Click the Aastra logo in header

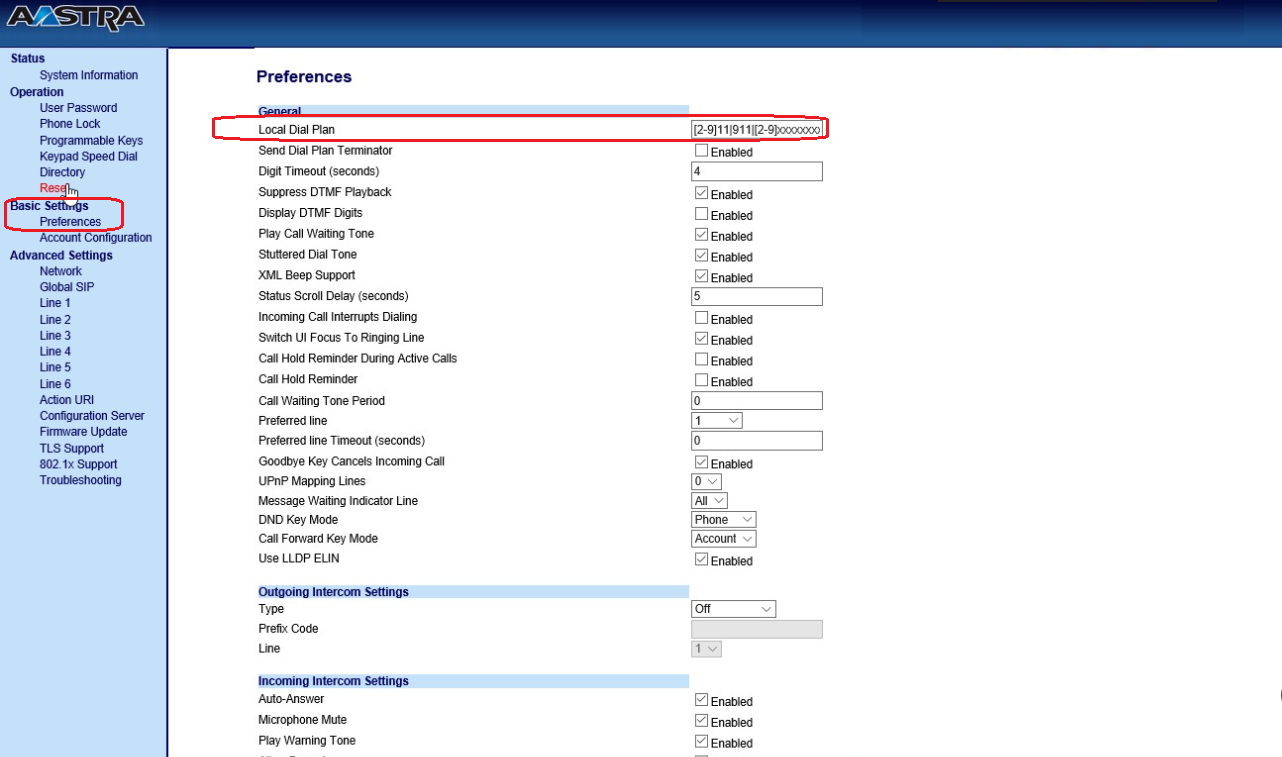point(75,18)
